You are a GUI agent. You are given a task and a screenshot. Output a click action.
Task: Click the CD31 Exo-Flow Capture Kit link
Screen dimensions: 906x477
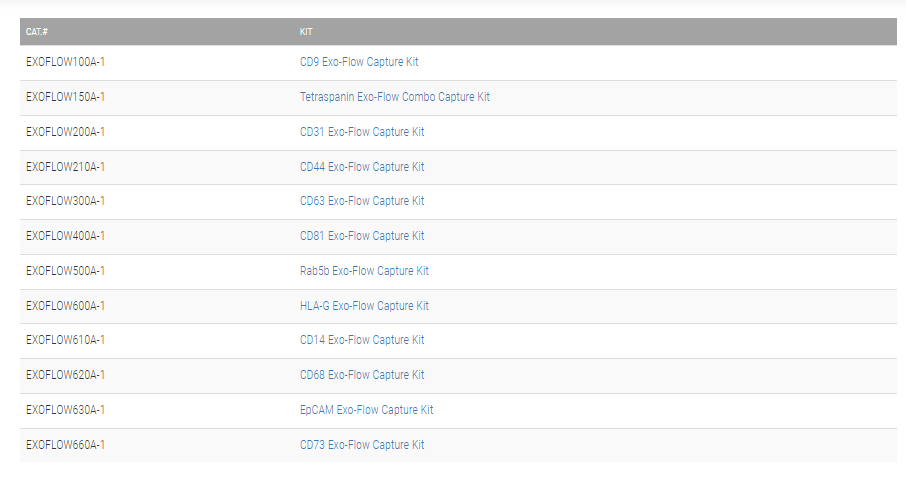pos(362,132)
